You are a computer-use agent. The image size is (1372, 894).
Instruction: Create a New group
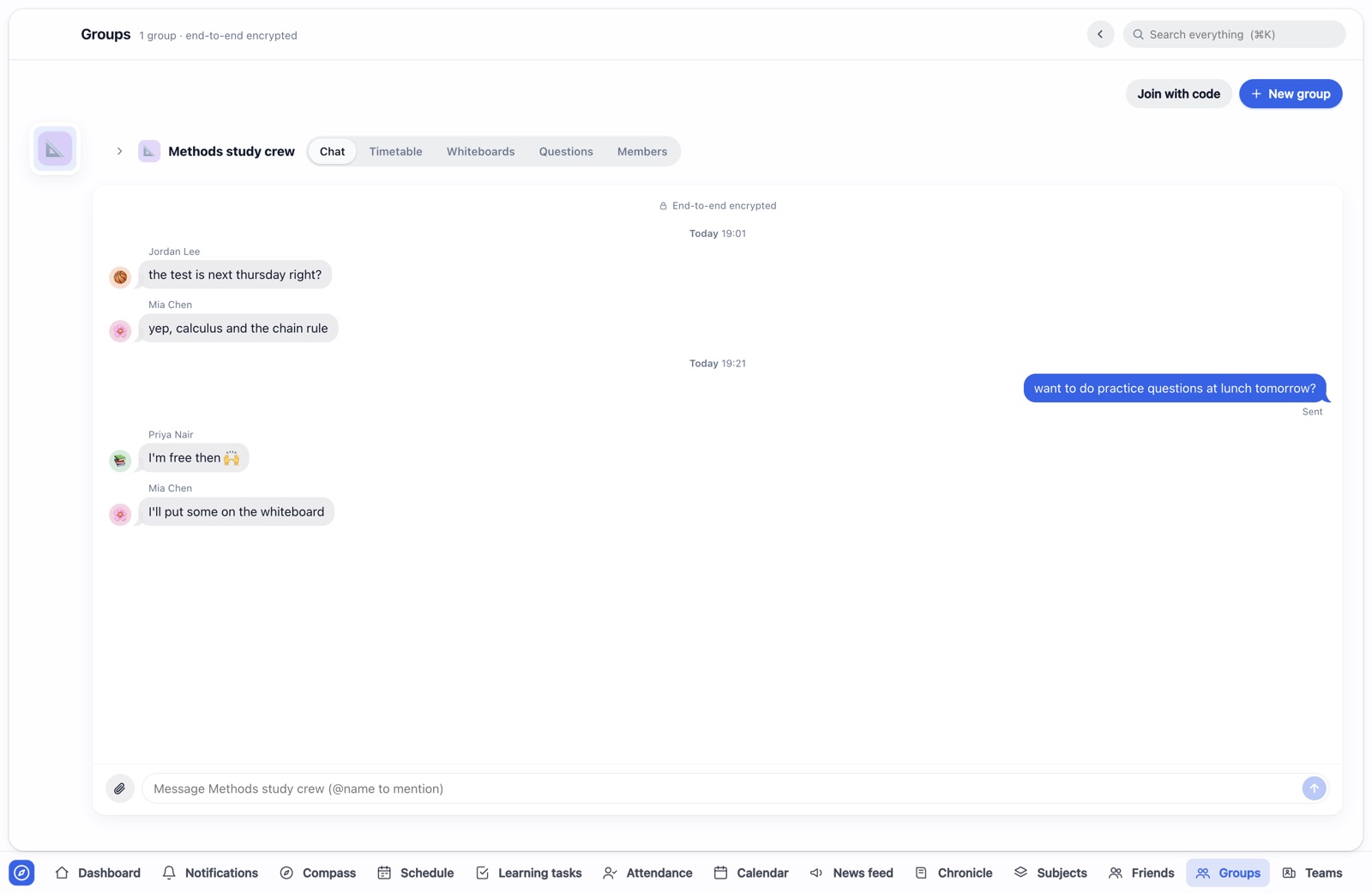pyautogui.click(x=1291, y=94)
